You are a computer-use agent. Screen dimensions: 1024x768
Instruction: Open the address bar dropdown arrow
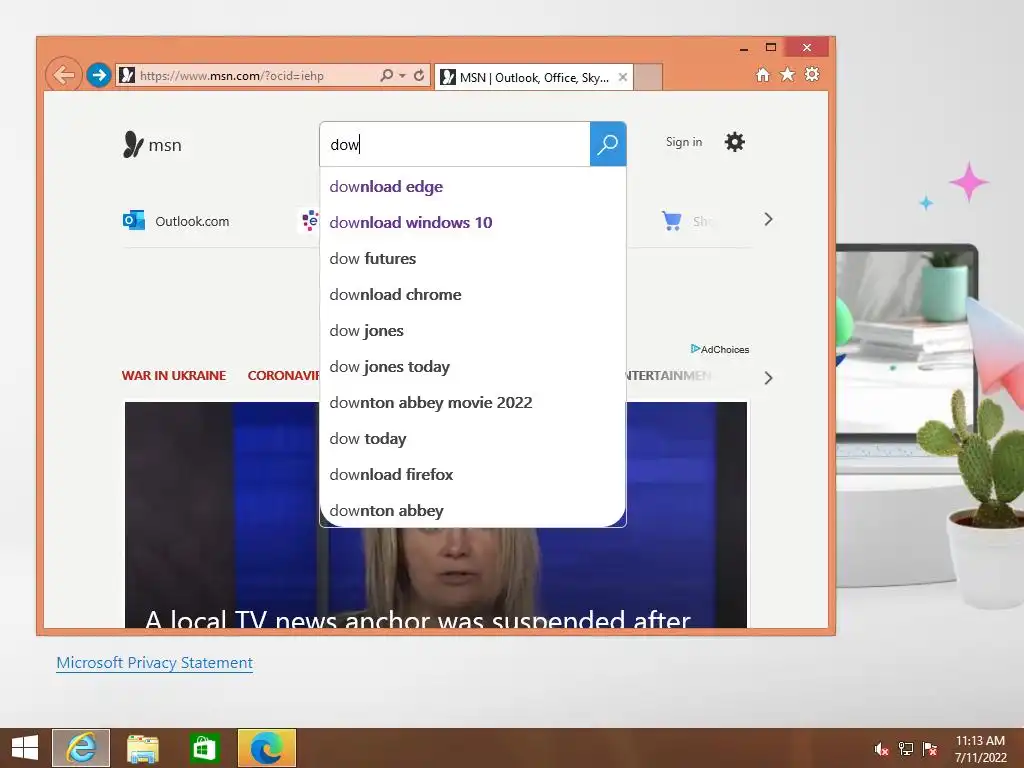click(402, 76)
